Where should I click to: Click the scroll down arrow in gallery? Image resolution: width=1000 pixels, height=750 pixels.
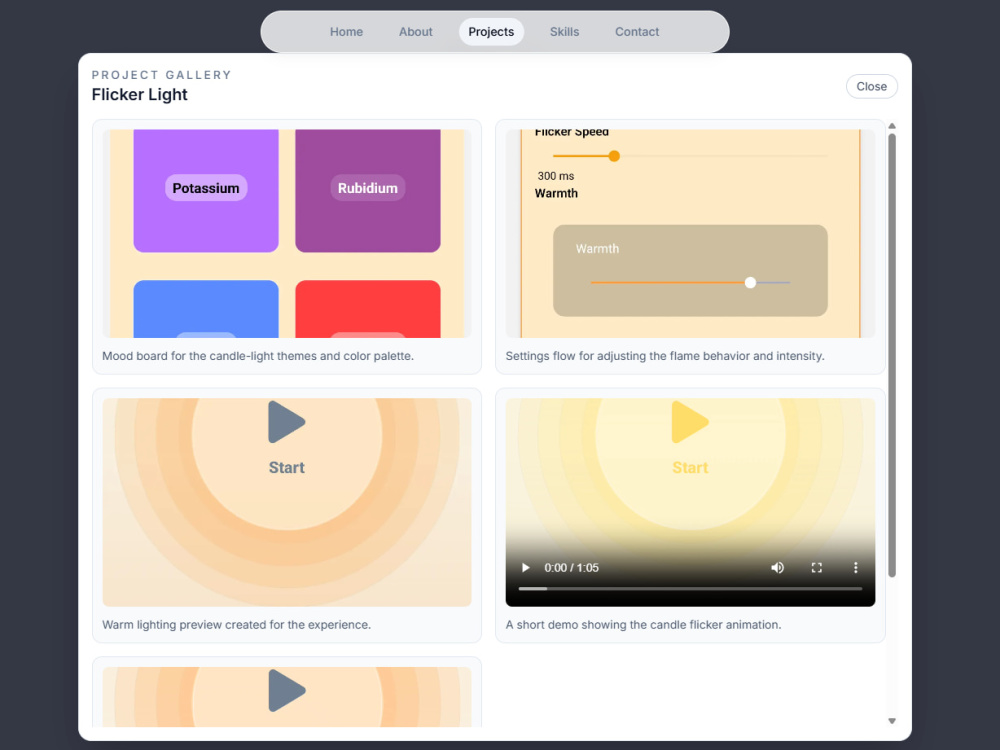point(892,721)
